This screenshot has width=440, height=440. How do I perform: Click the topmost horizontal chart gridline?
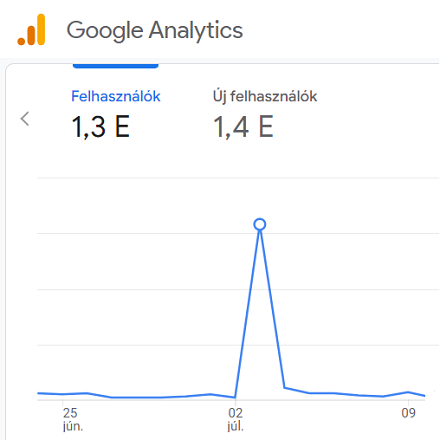[x=238, y=178]
